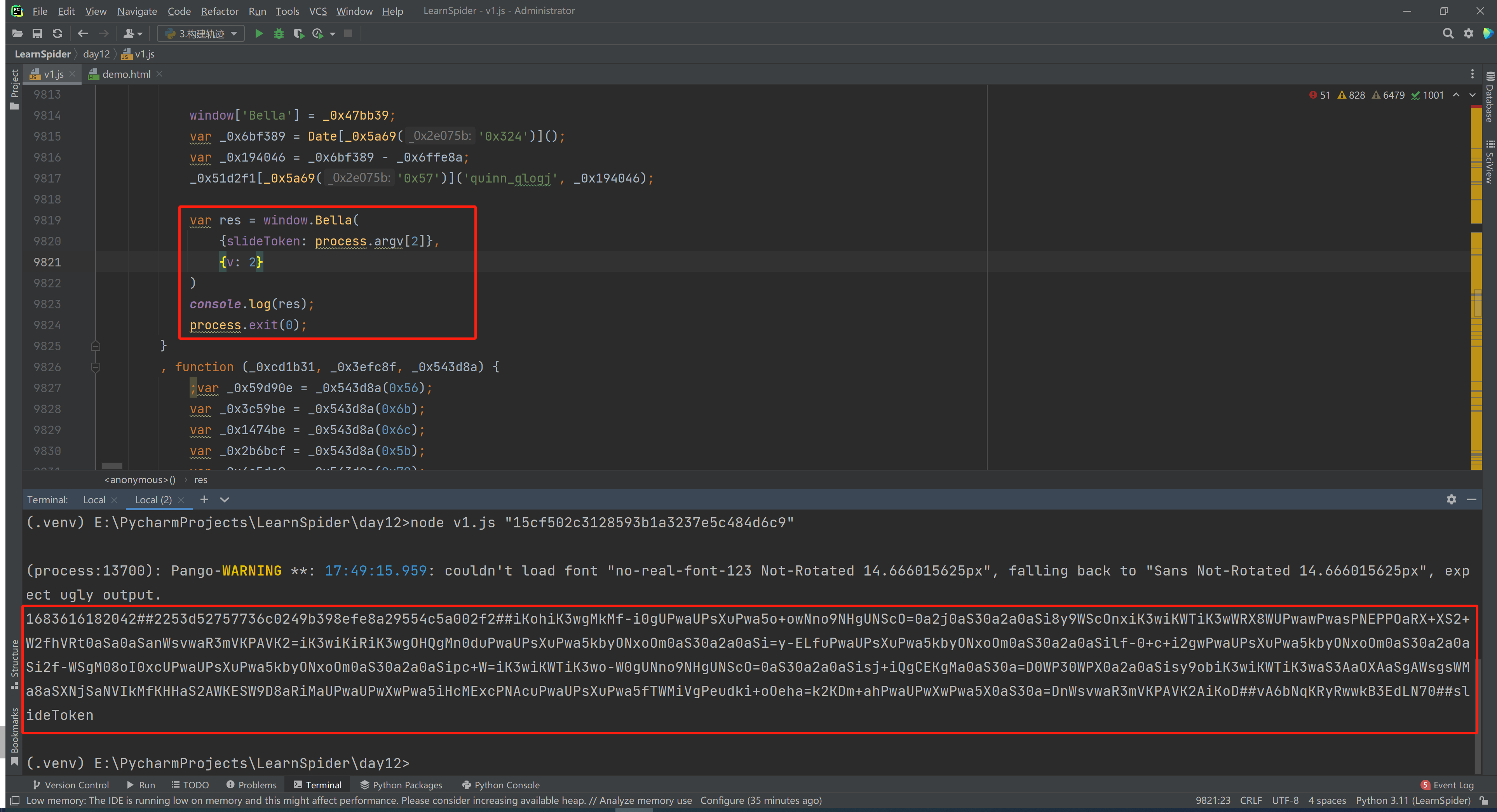Open the Refactor menu
The height and width of the screenshot is (812, 1497).
click(x=220, y=11)
